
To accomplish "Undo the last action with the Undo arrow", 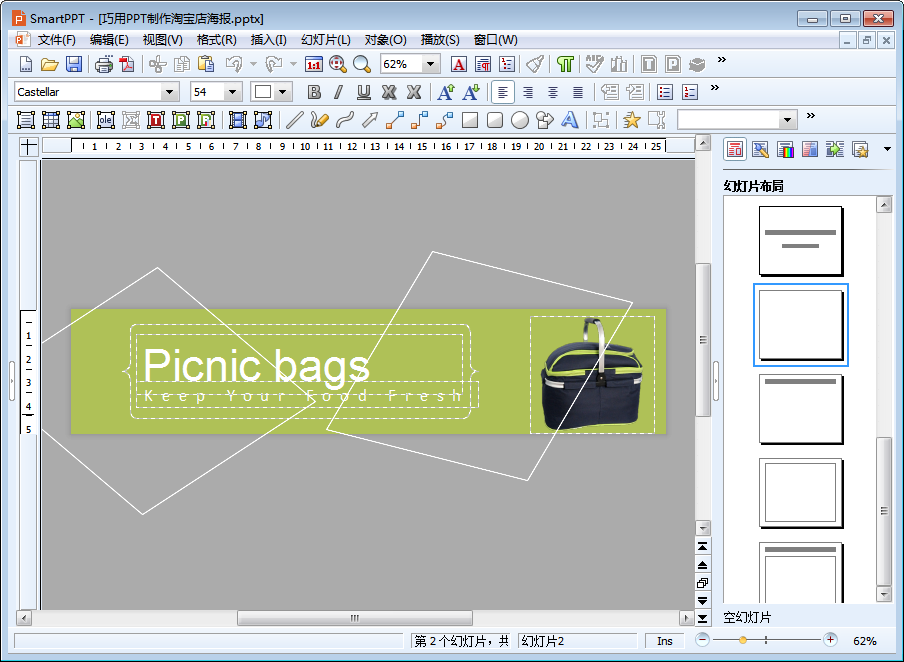I will pos(234,64).
